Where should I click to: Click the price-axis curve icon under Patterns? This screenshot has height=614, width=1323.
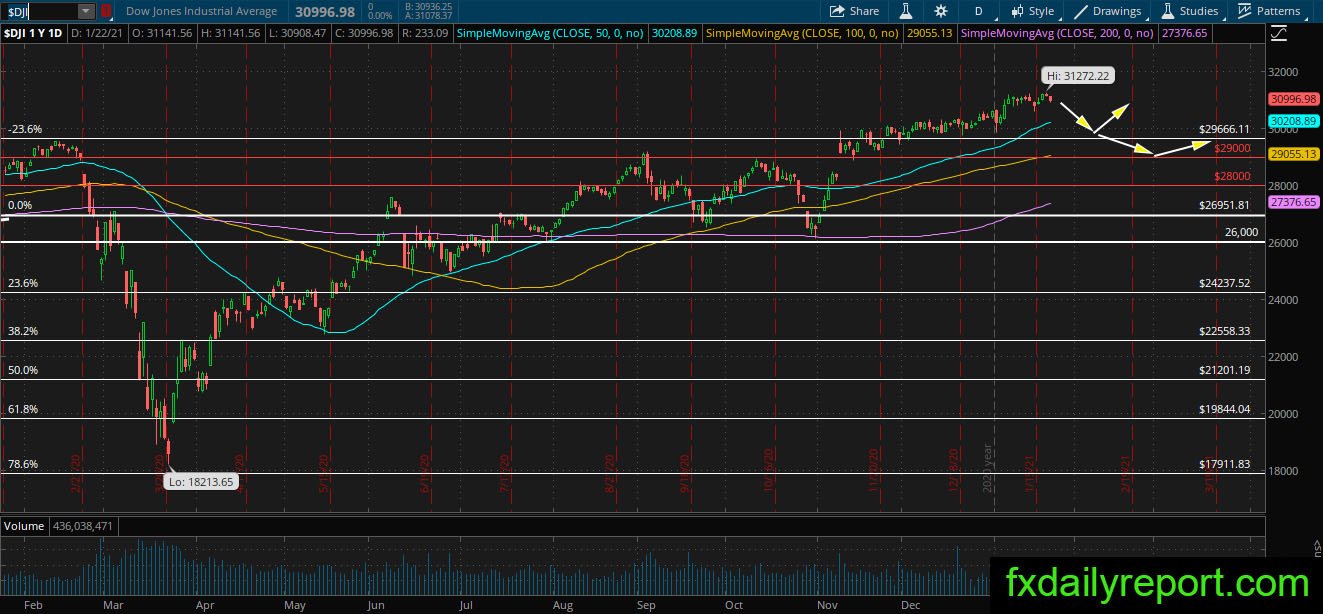1280,33
